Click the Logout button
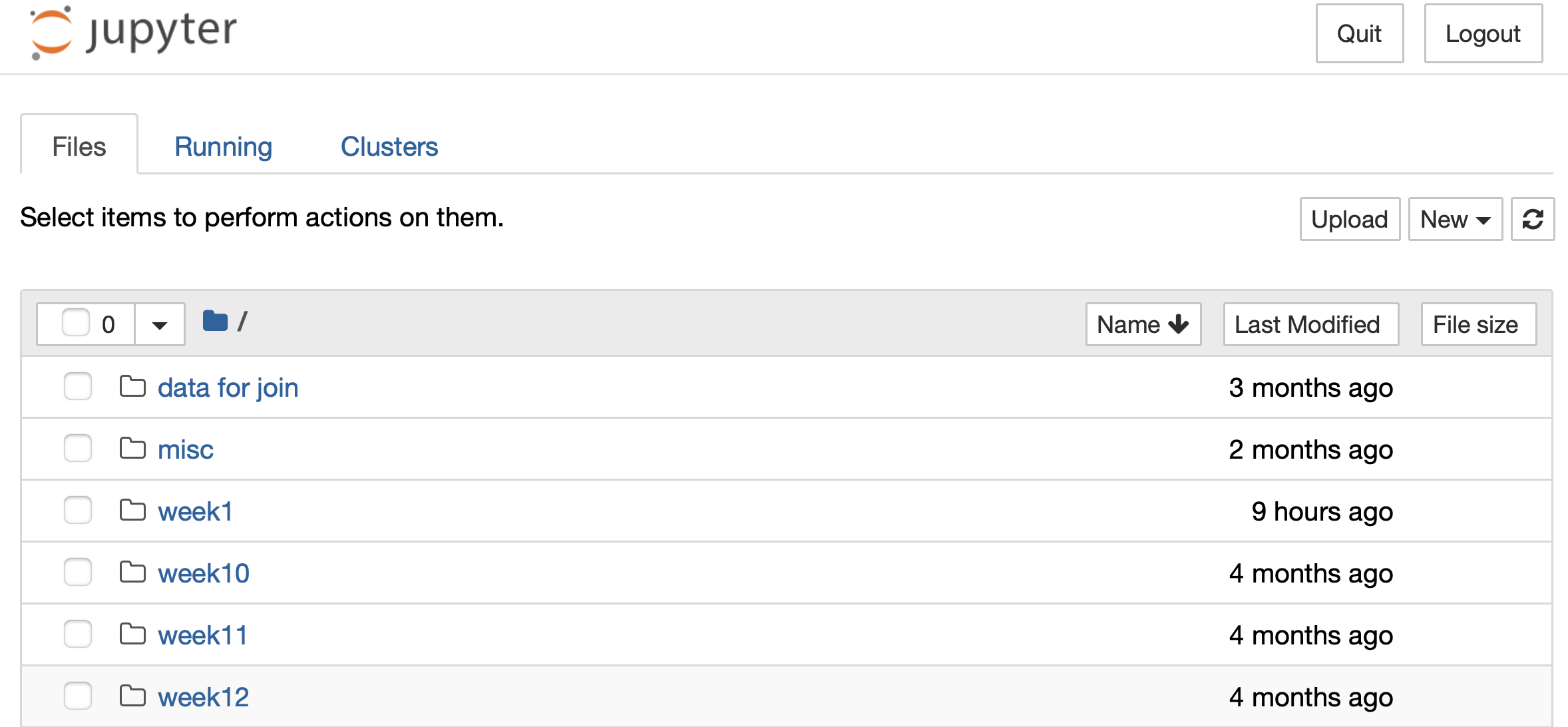Image resolution: width=1568 pixels, height=727 pixels. pyautogui.click(x=1483, y=33)
